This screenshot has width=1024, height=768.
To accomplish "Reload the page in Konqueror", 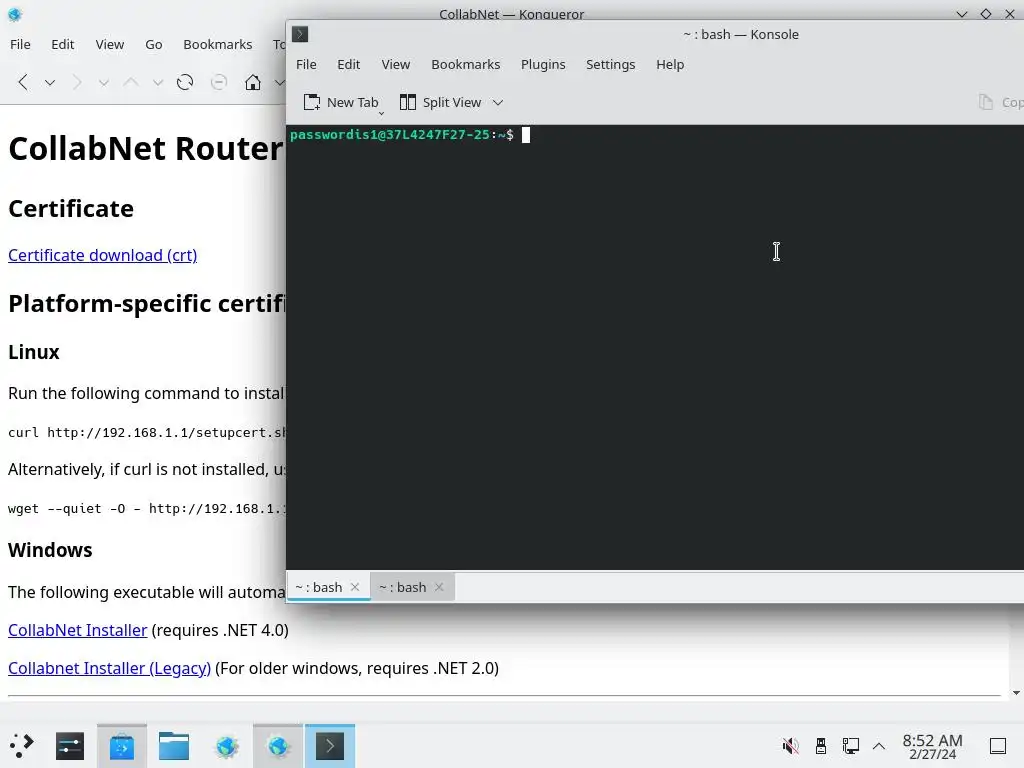I will [x=185, y=82].
